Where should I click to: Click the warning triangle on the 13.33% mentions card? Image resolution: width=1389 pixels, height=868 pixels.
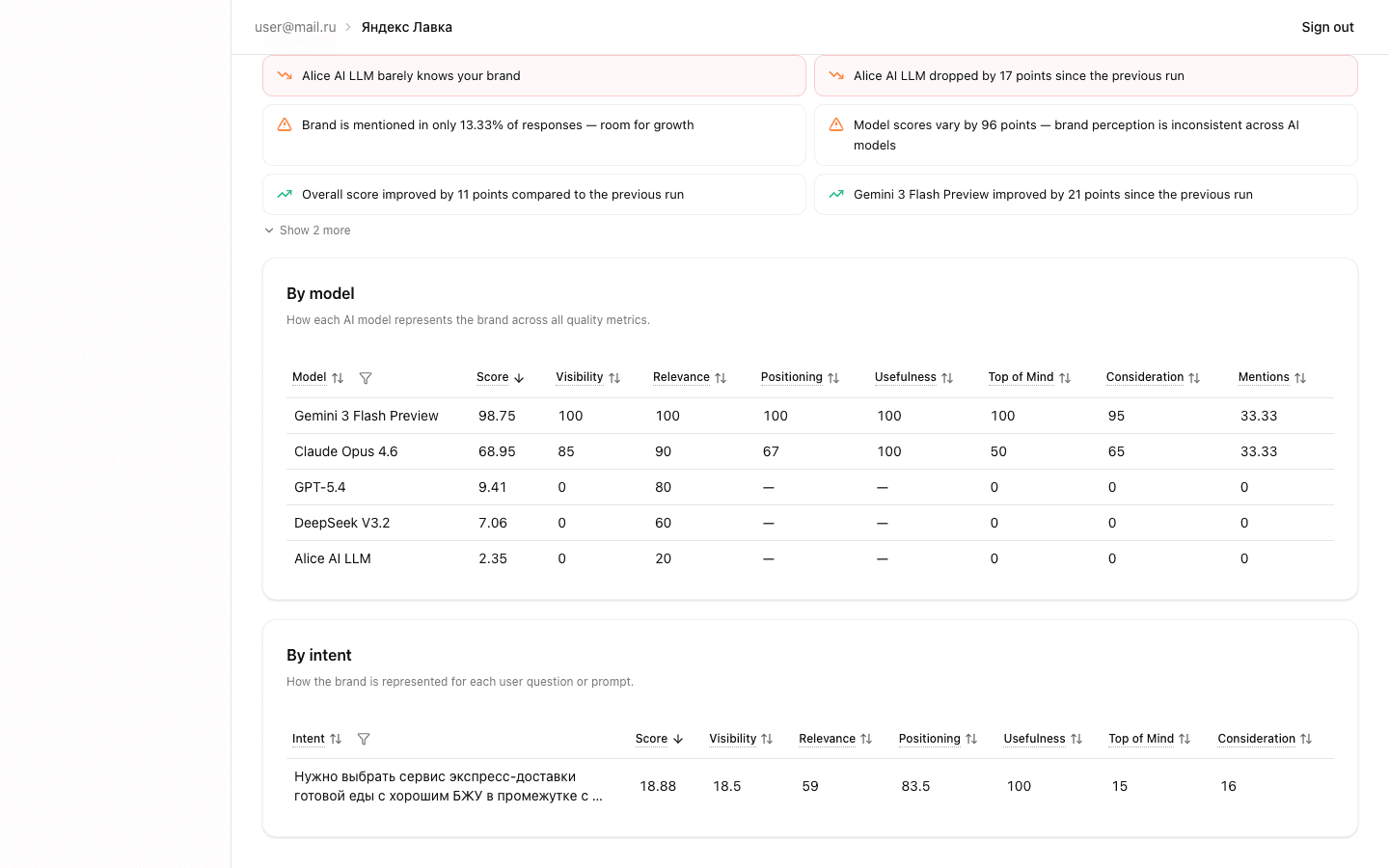[284, 123]
